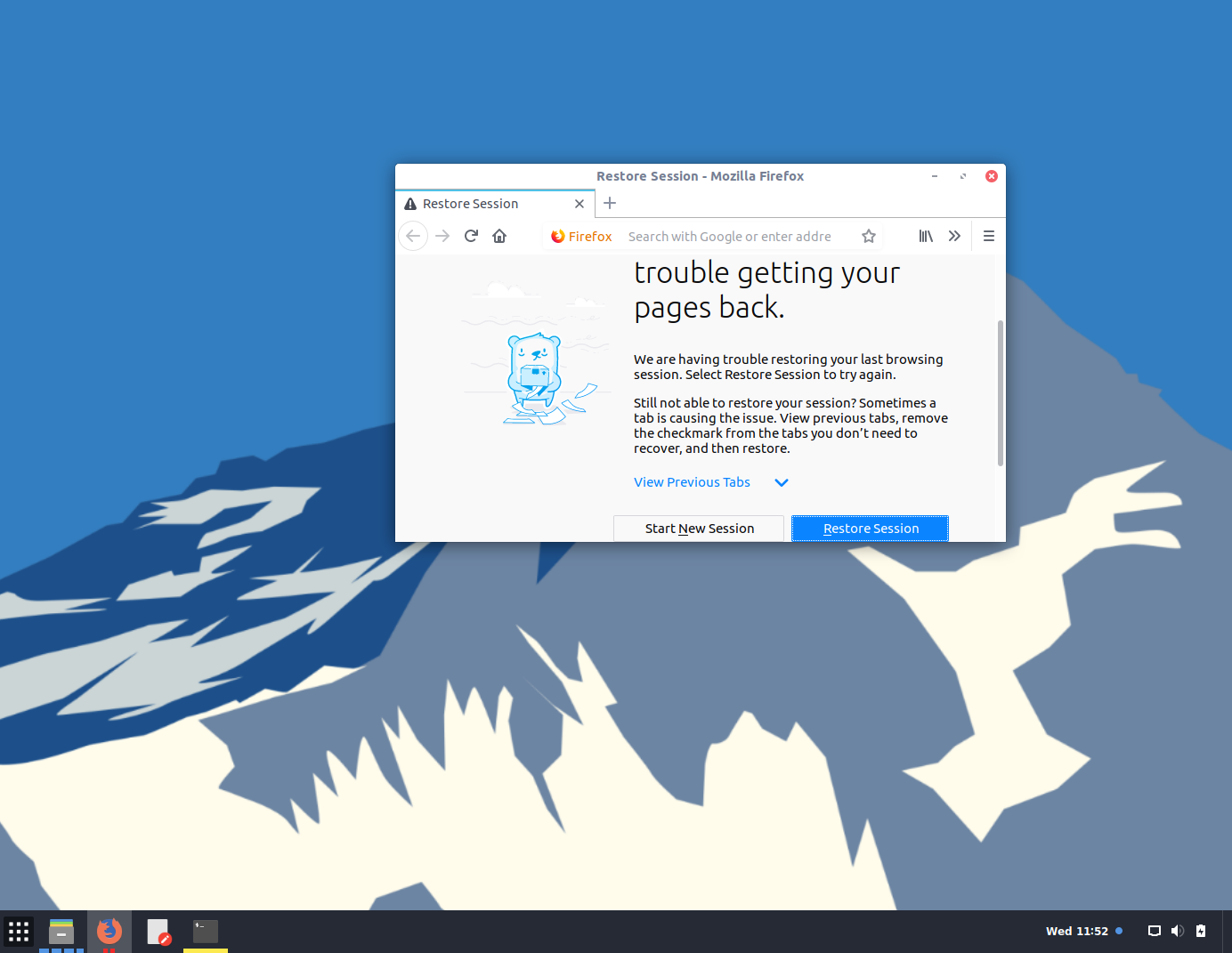The image size is (1232, 953).
Task: Click the page's vertical scrollbar
Action: pyautogui.click(x=1001, y=392)
